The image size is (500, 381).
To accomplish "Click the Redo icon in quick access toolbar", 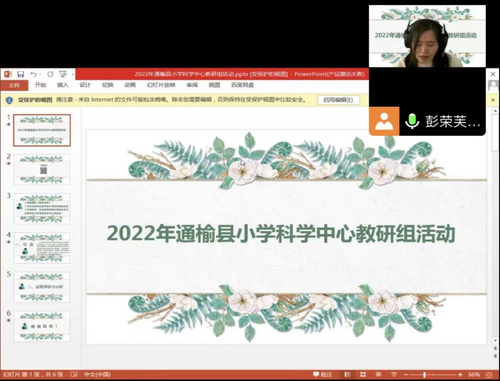I will pyautogui.click(x=50, y=74).
